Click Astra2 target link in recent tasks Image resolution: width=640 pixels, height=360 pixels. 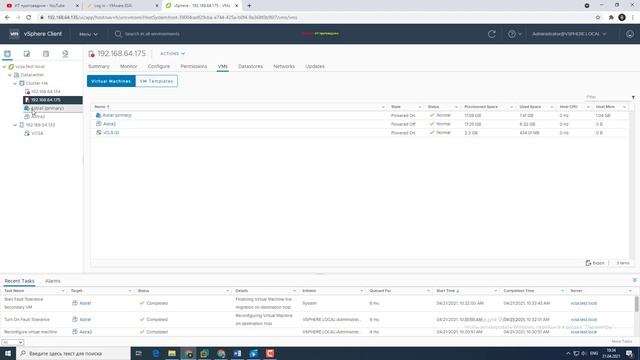tap(86, 332)
